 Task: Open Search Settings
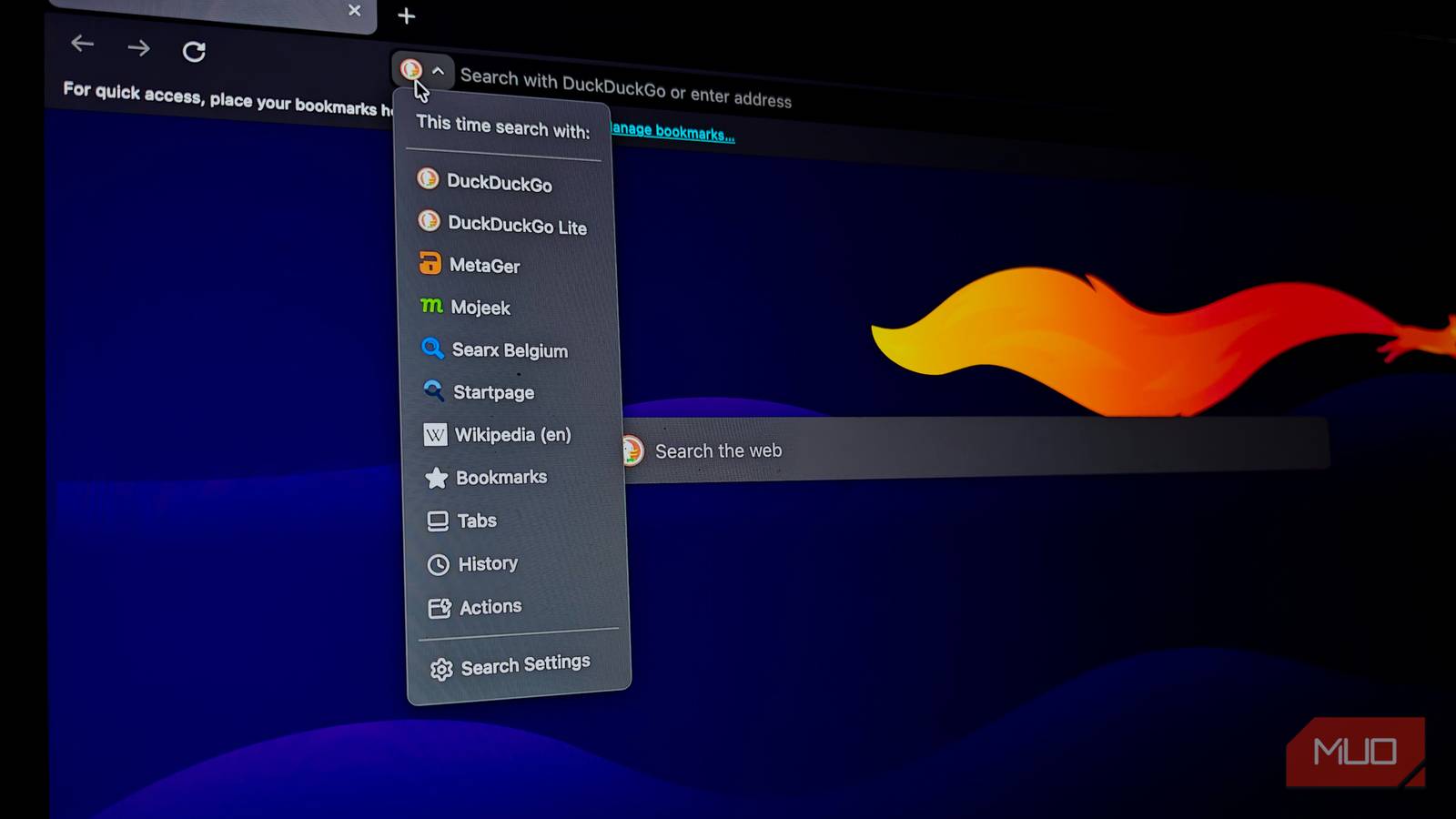pyautogui.click(x=524, y=666)
